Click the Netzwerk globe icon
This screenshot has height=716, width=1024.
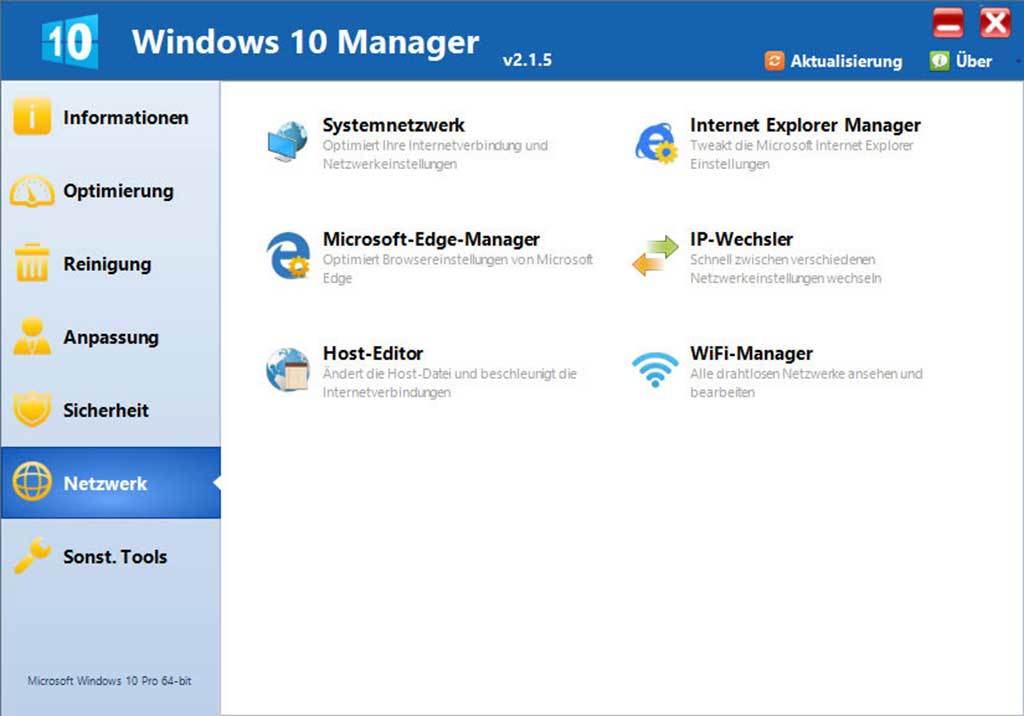31,482
